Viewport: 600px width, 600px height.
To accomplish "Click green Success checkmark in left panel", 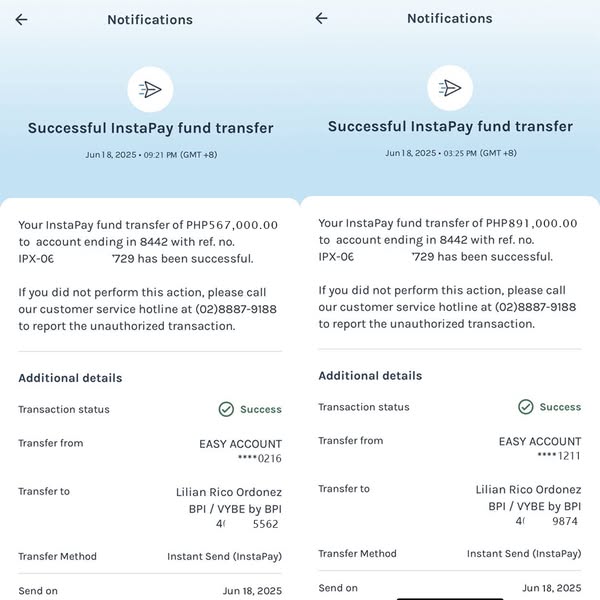I will coord(226,409).
